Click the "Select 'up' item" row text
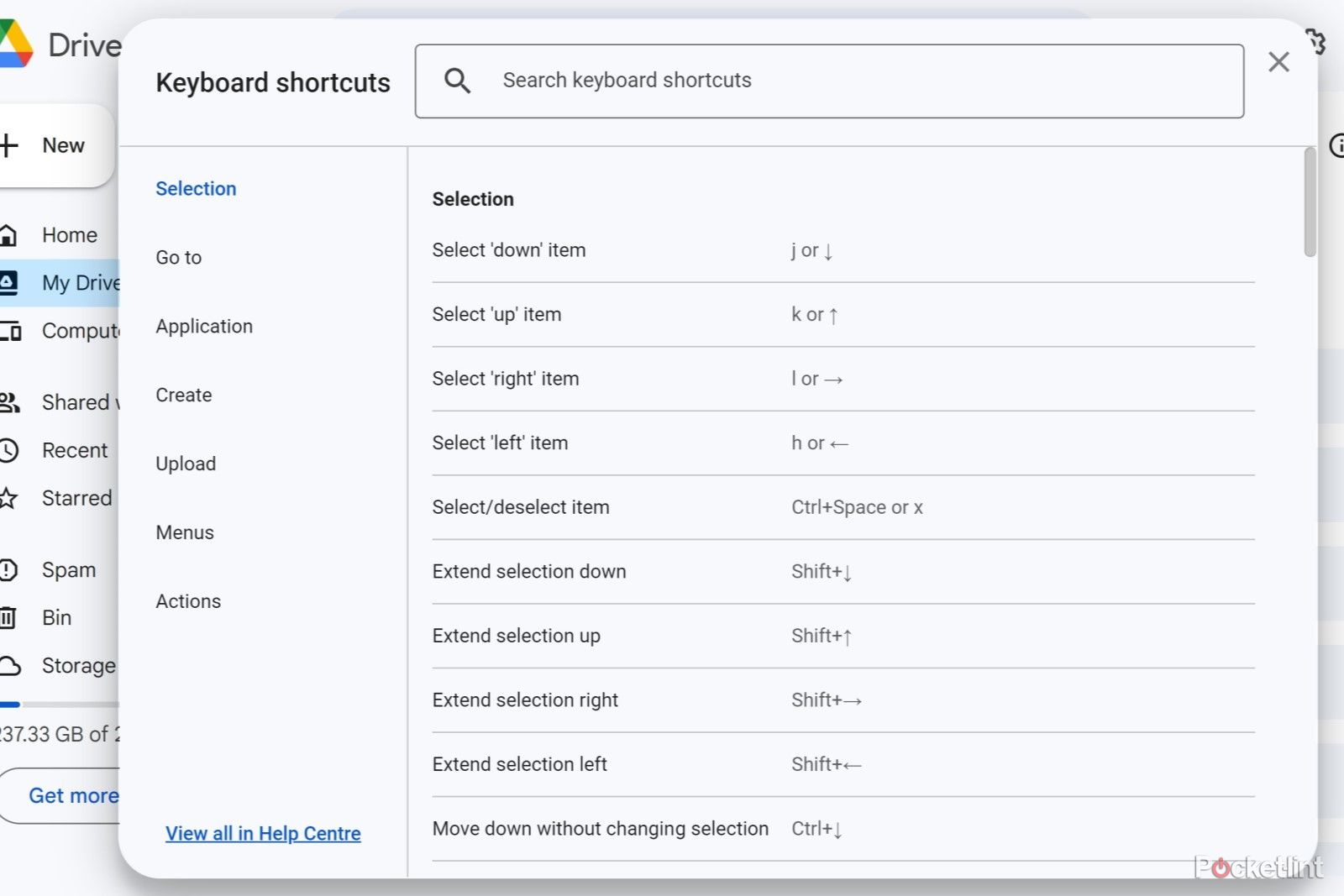Screen dimensions: 1344x896 [x=496, y=315]
